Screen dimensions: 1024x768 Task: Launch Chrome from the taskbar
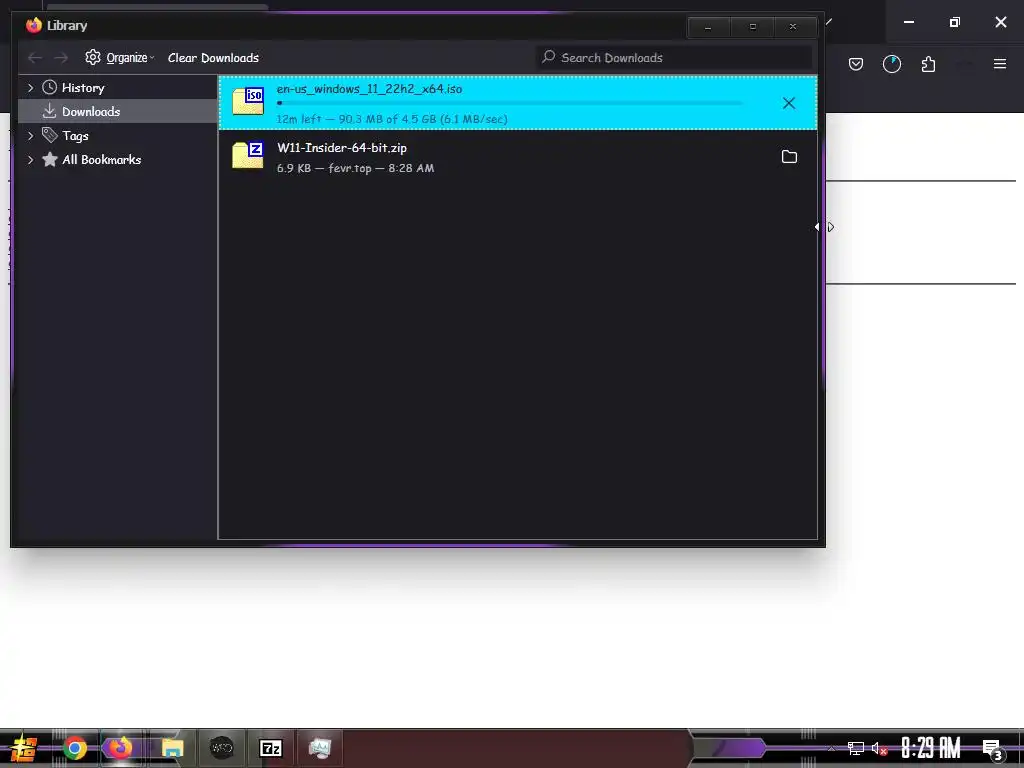click(x=75, y=748)
